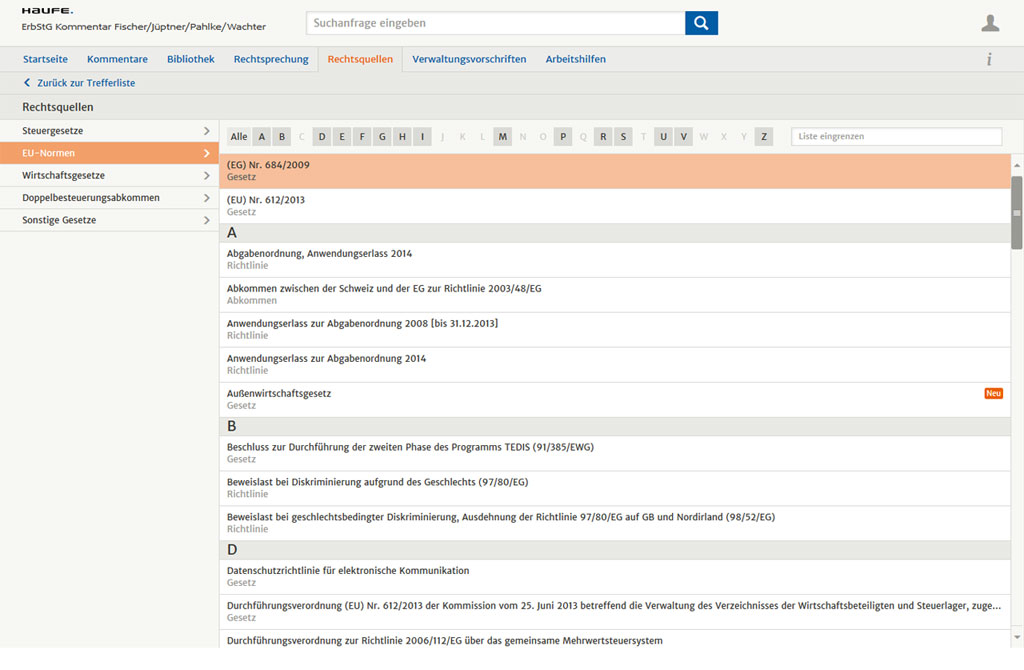
Task: Open Durchführungsverordnung zur Richtlinie 2006/112/EG
Action: point(615,640)
